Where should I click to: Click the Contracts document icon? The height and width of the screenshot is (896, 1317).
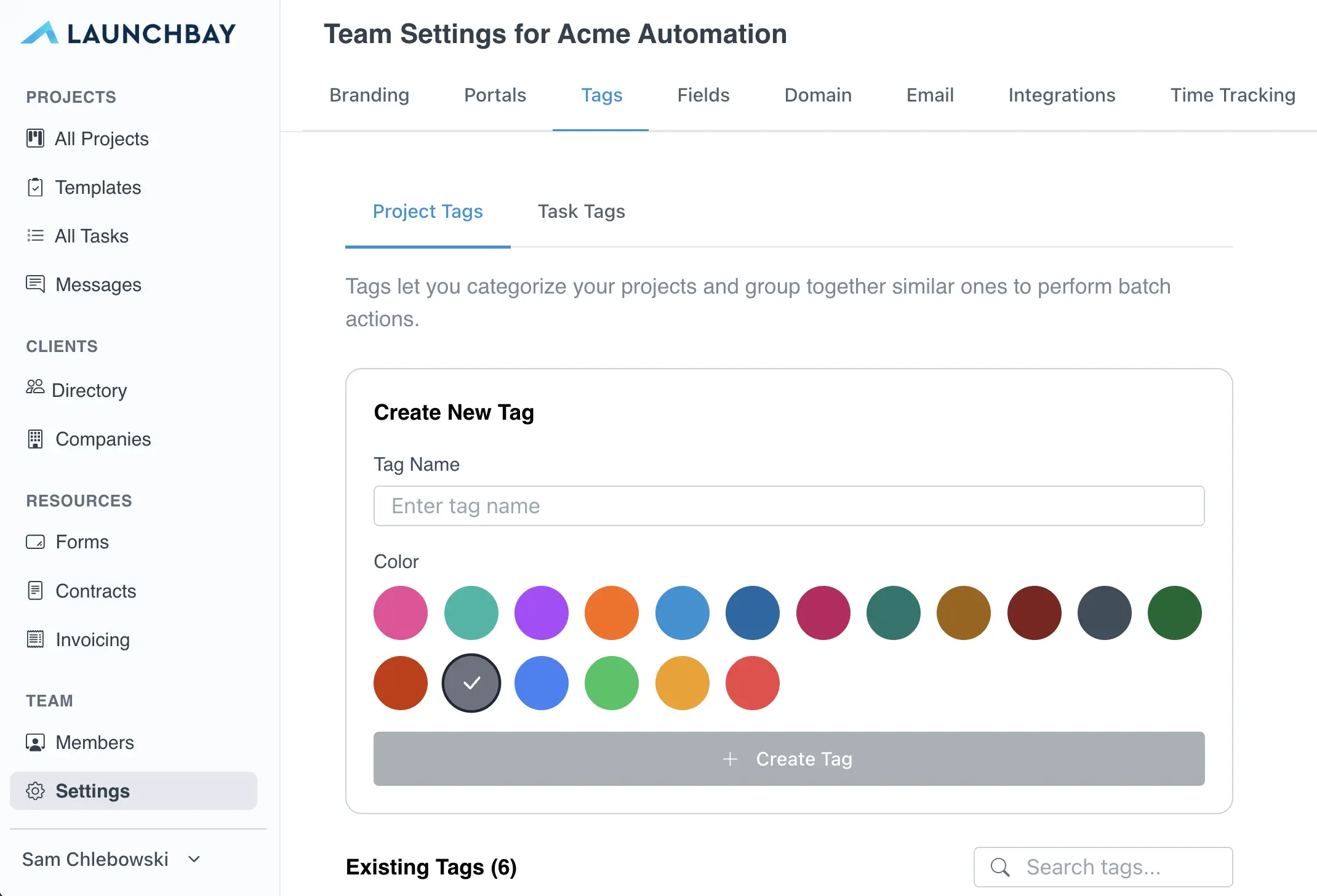(x=35, y=591)
